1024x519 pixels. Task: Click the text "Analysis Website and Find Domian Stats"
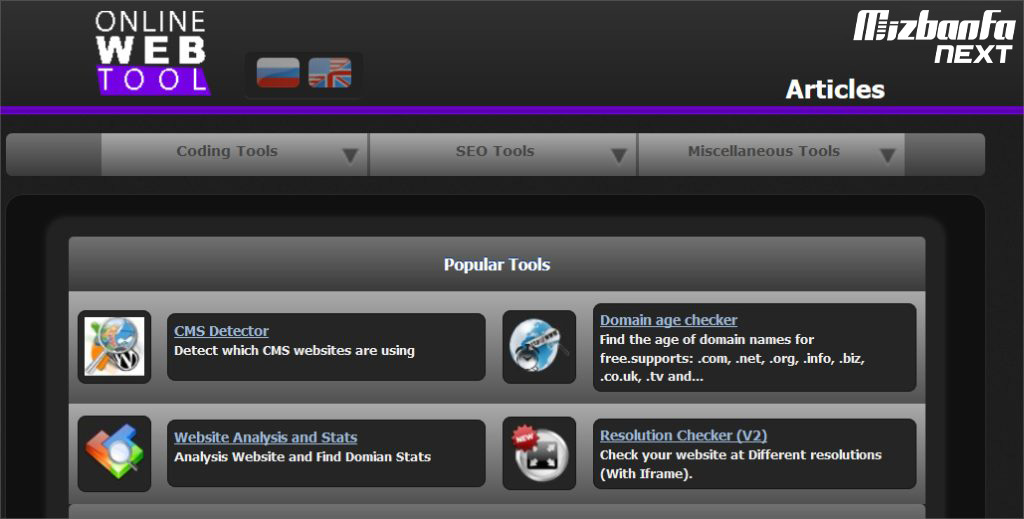click(302, 457)
